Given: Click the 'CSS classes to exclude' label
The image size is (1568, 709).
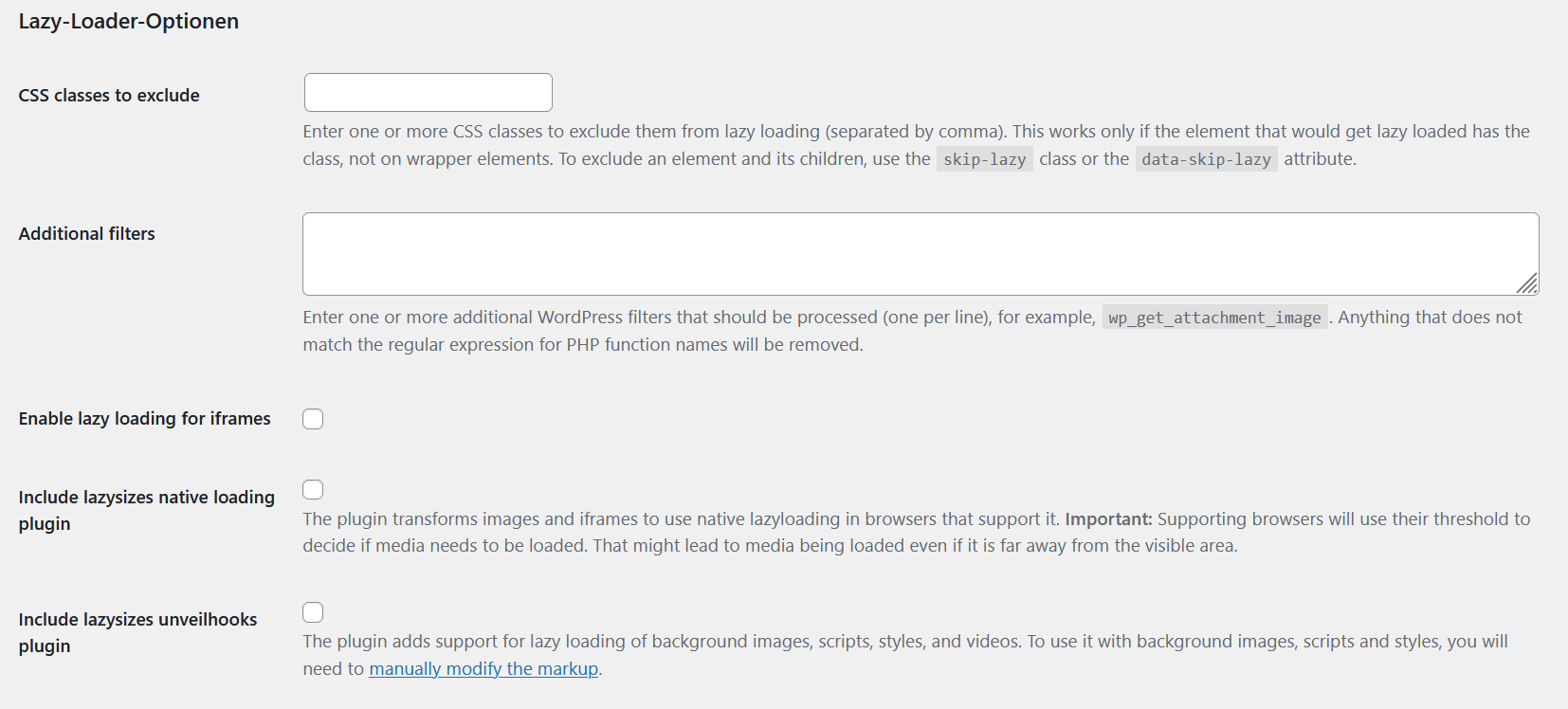Looking at the screenshot, I should point(109,96).
